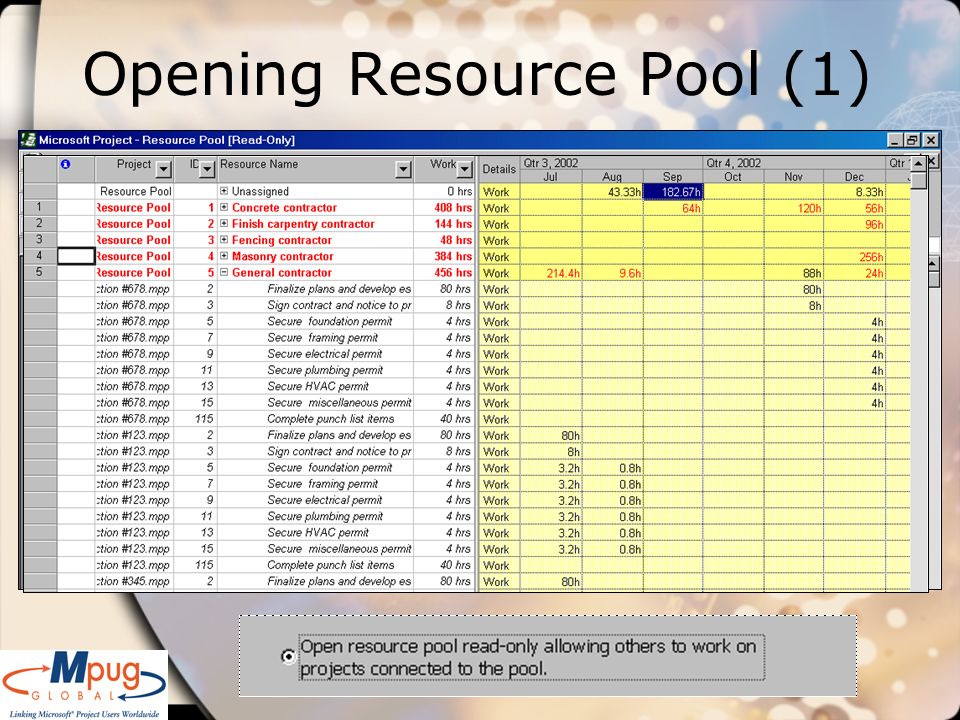Expand the Unassigned resource row

tap(224, 191)
